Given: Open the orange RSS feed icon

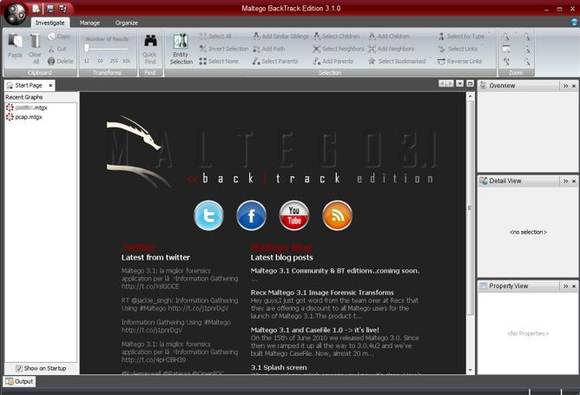Looking at the screenshot, I should pos(337,215).
